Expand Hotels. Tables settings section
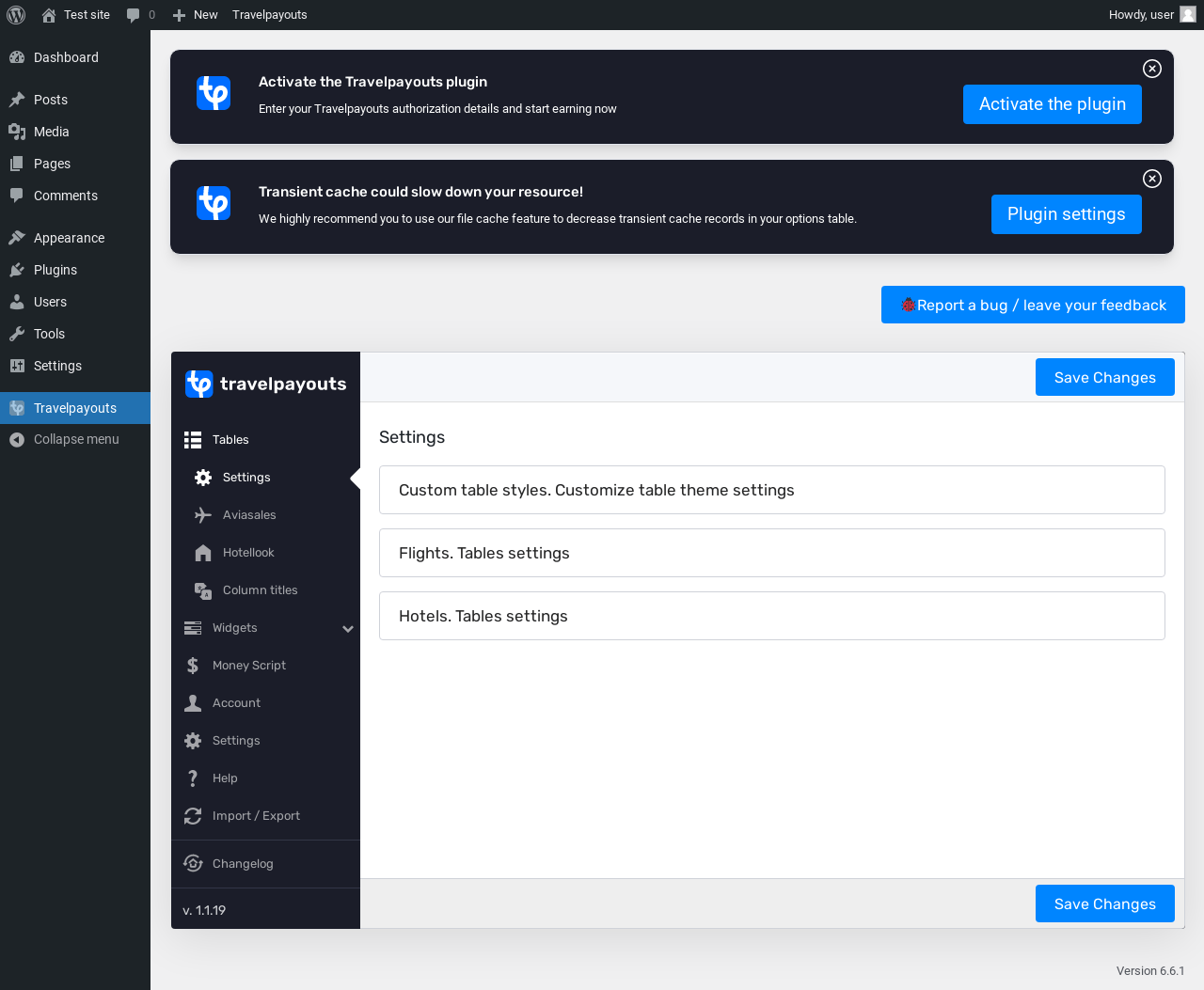 pyautogui.click(x=772, y=616)
